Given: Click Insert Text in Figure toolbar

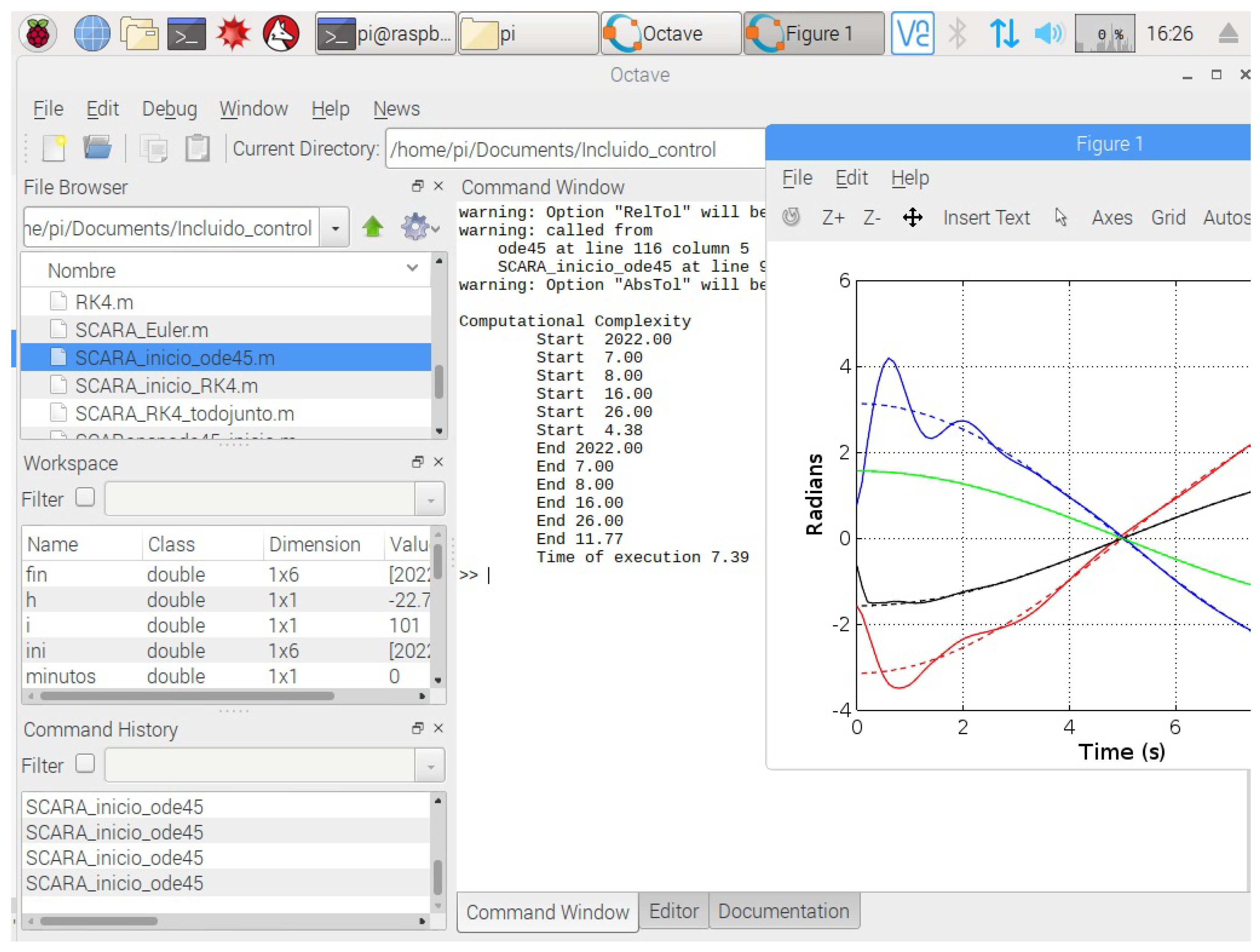Looking at the screenshot, I should pyautogui.click(x=986, y=217).
